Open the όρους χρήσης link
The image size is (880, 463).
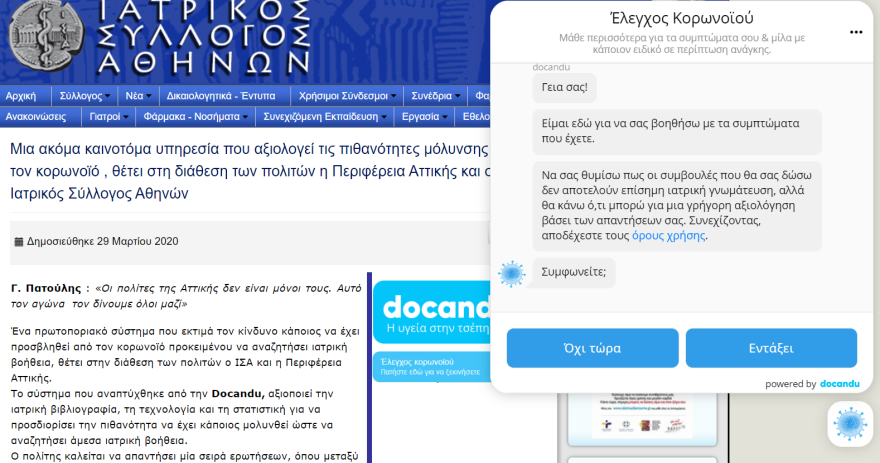click(x=668, y=236)
